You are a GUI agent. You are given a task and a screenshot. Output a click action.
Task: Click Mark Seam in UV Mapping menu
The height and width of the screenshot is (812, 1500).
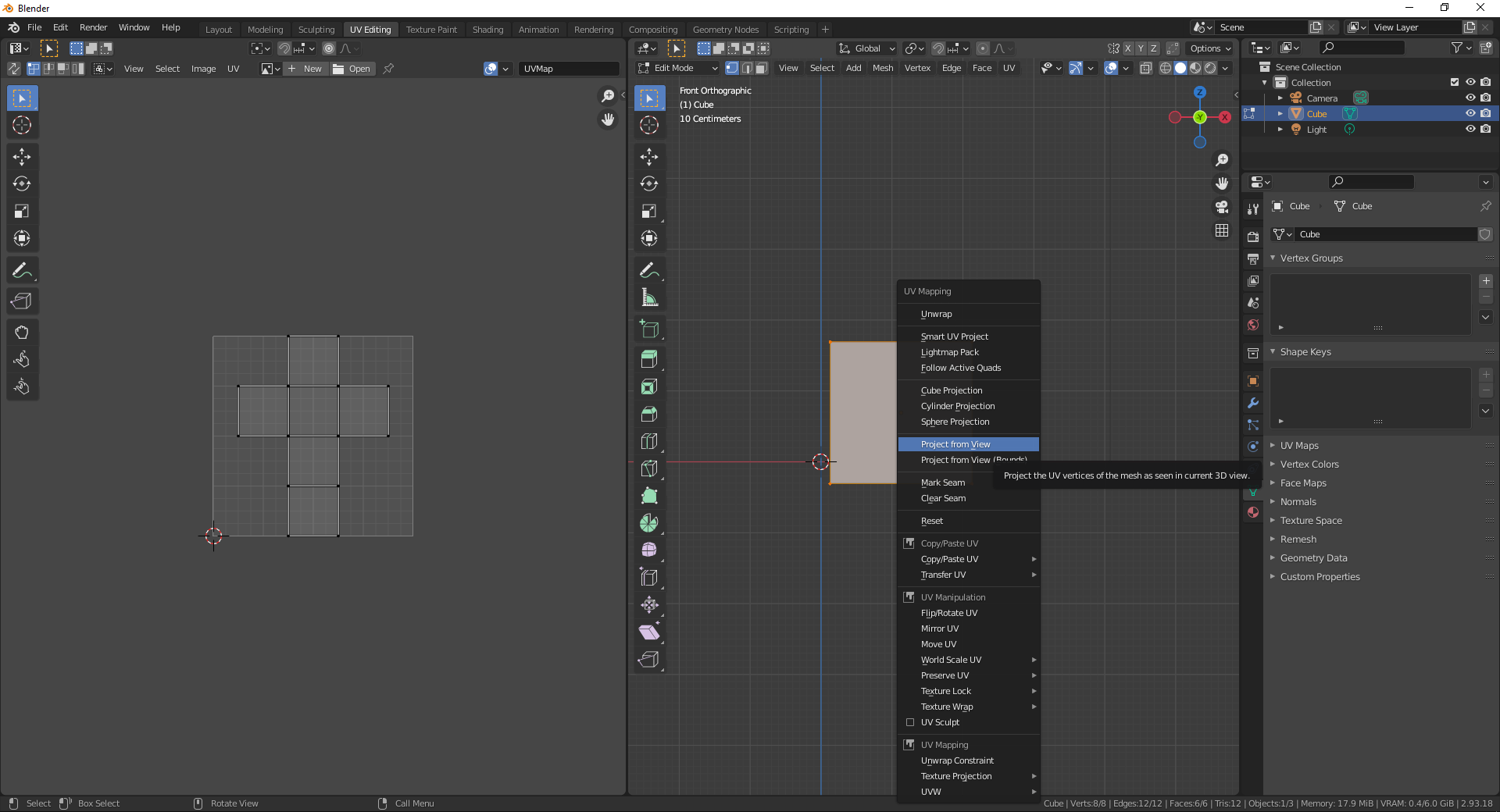(x=968, y=483)
